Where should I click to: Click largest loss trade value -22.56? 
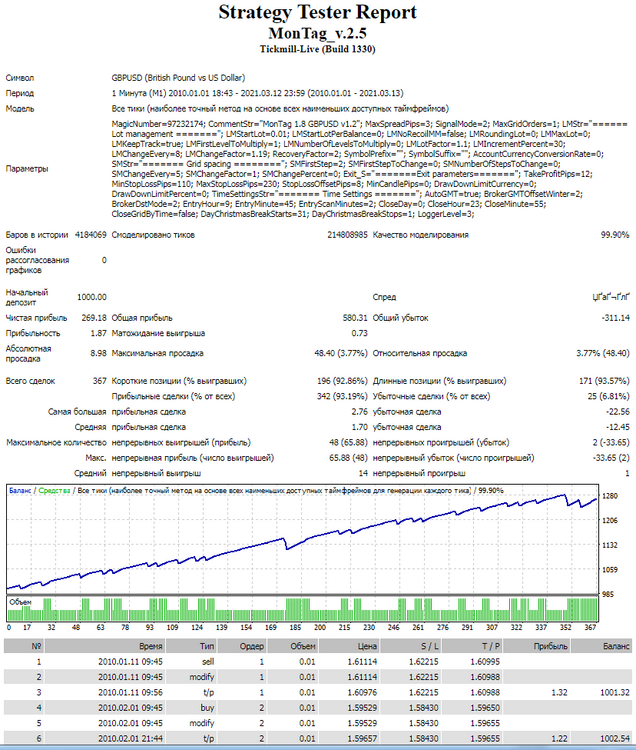(617, 411)
